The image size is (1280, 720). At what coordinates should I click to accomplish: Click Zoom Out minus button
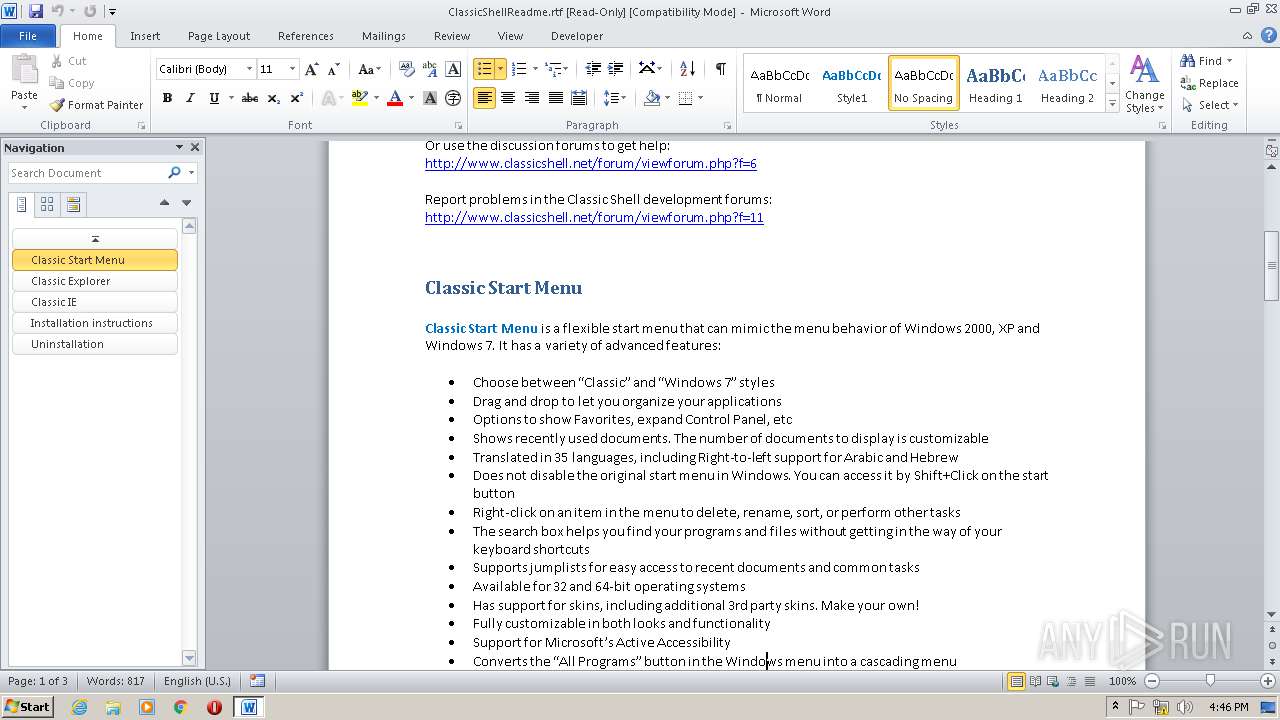coord(1152,681)
